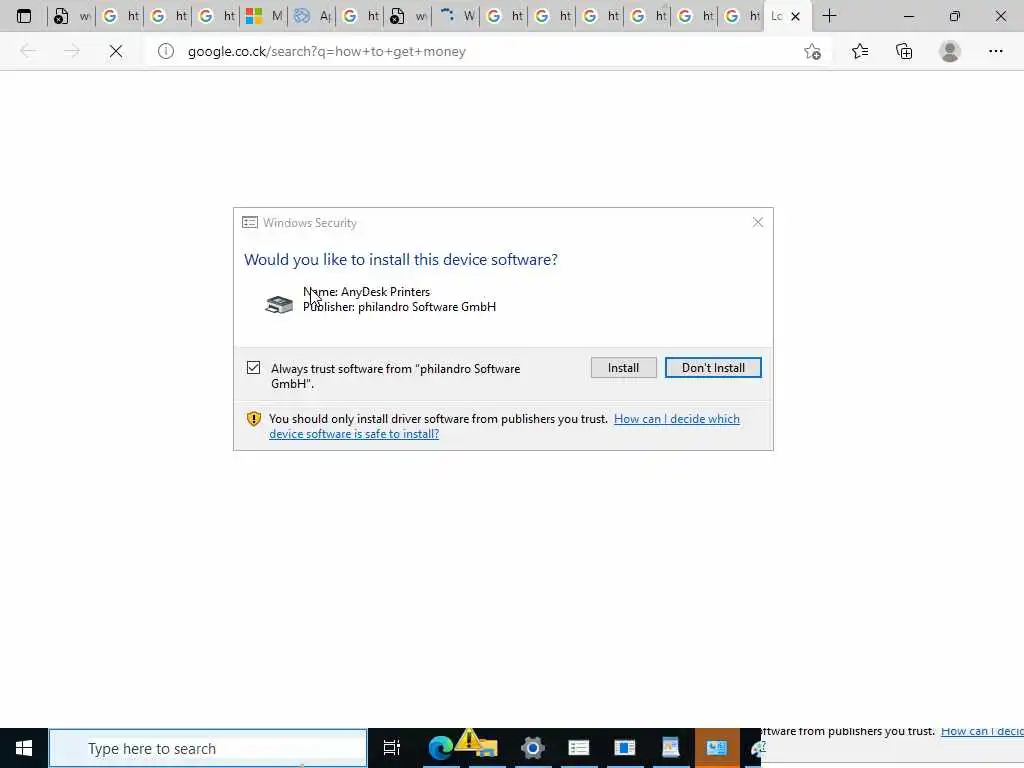Open the blue panel window taskbar icon
Image resolution: width=1024 pixels, height=768 pixels.
(624, 748)
